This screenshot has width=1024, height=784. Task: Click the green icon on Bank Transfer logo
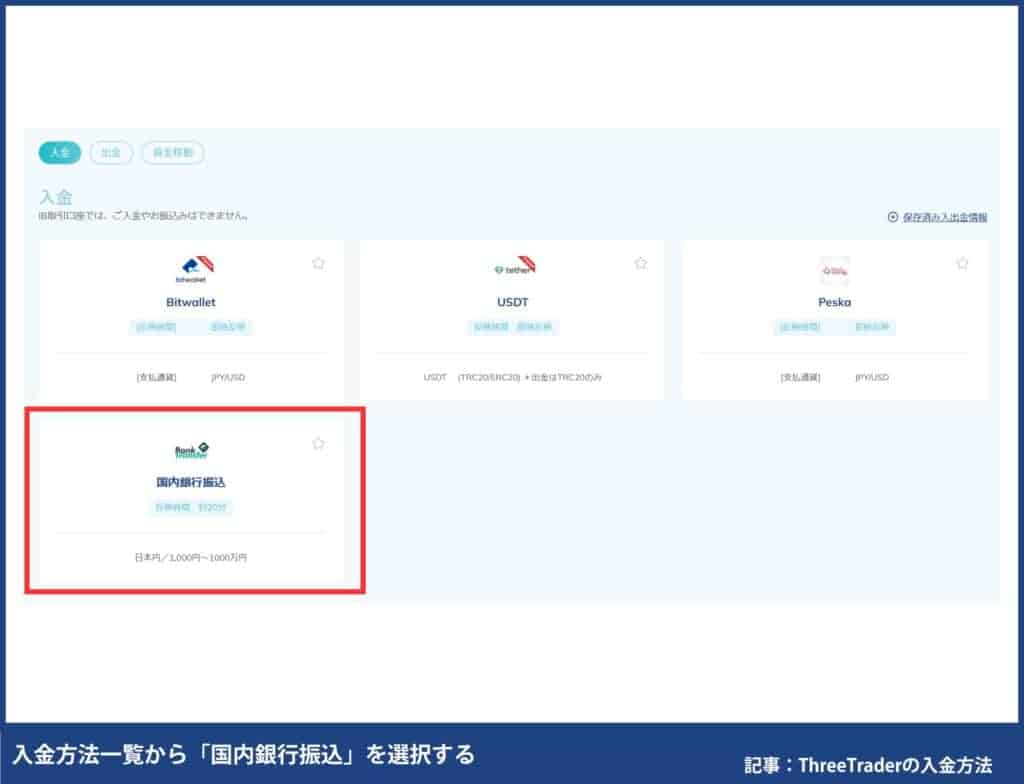202,446
